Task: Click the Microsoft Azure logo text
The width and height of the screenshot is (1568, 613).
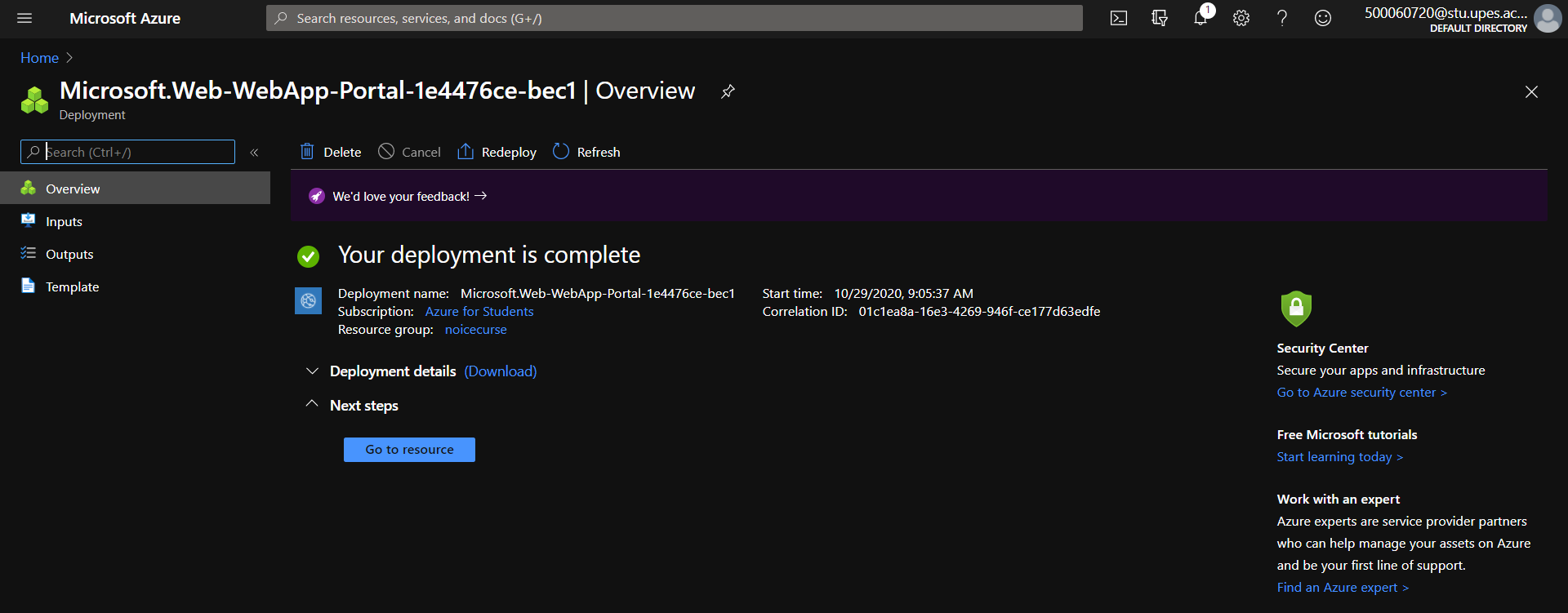Action: (x=125, y=18)
